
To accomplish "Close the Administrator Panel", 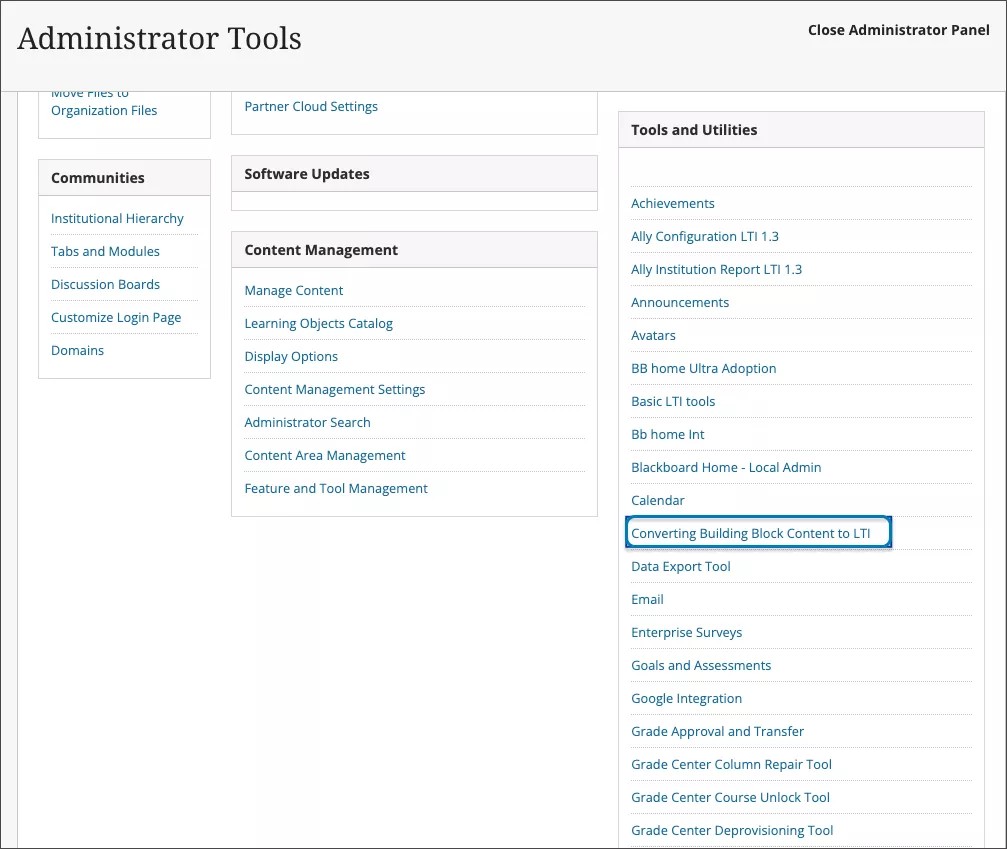I will tap(898, 30).
